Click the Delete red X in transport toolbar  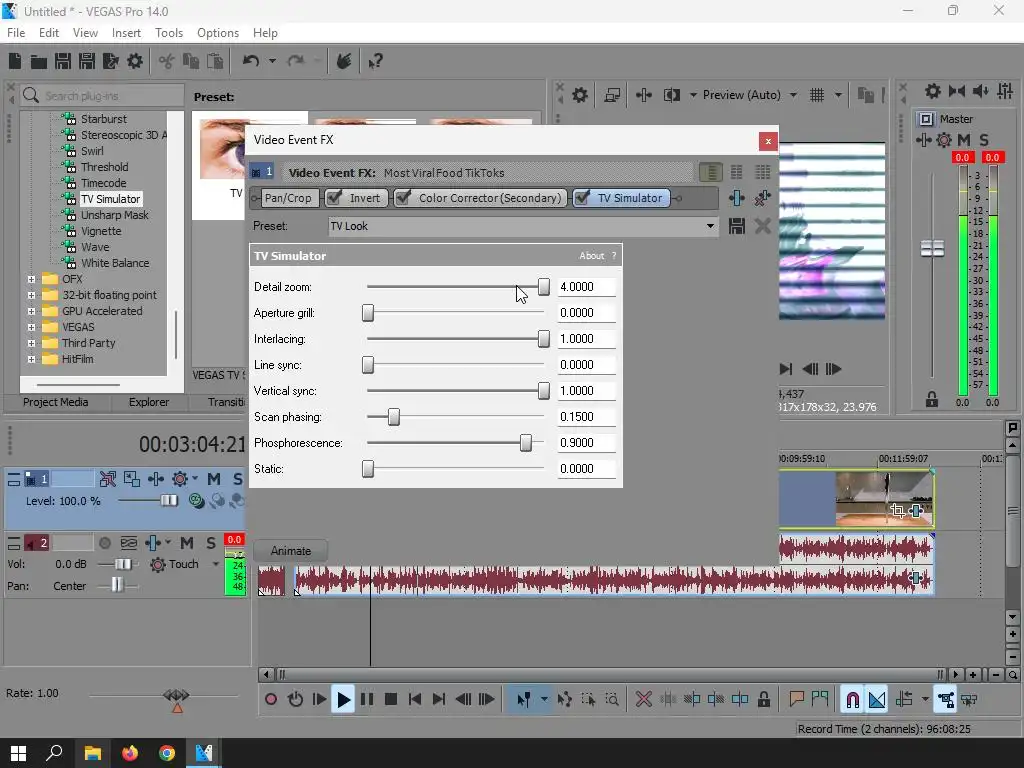click(x=643, y=699)
